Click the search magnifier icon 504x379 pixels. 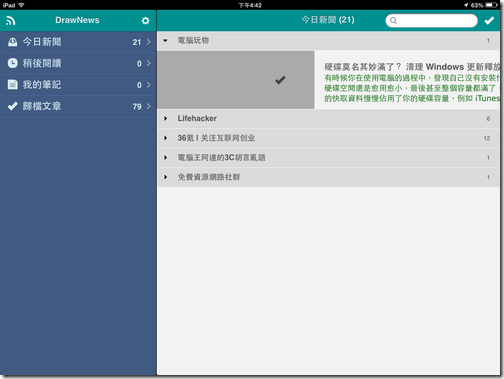(x=393, y=21)
